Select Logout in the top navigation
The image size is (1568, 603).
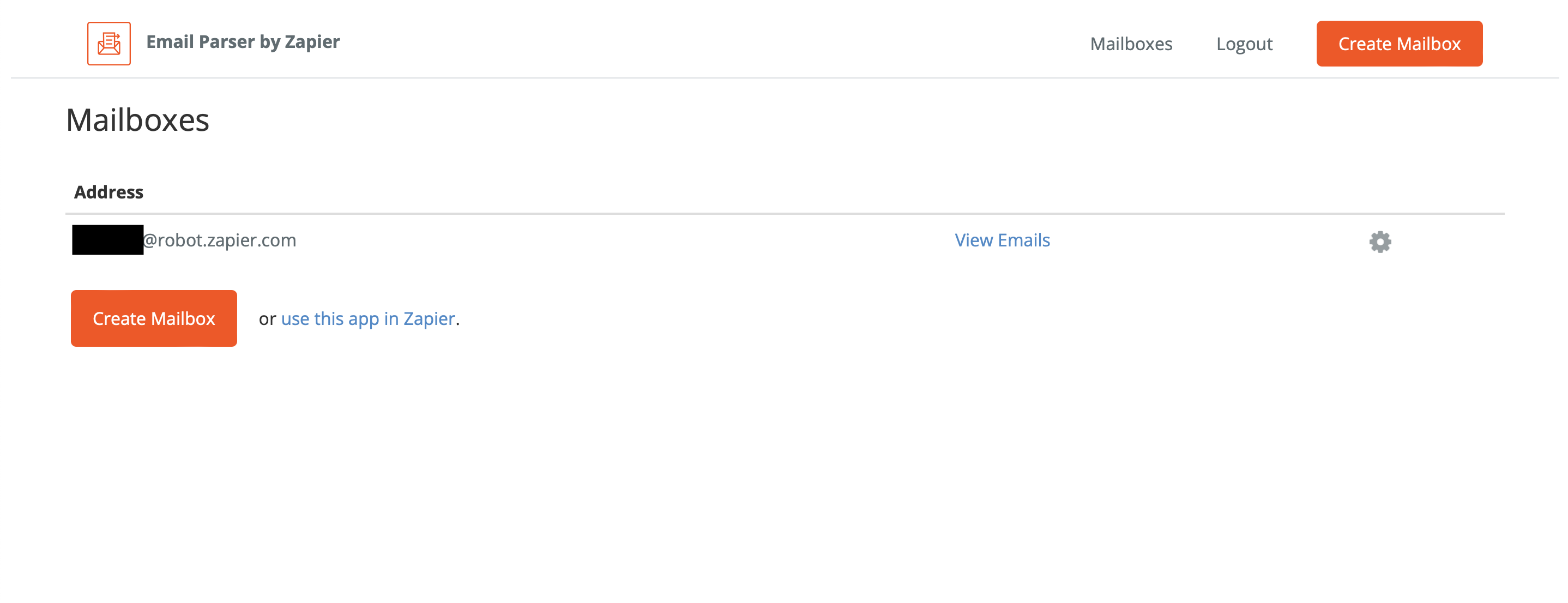[1244, 44]
